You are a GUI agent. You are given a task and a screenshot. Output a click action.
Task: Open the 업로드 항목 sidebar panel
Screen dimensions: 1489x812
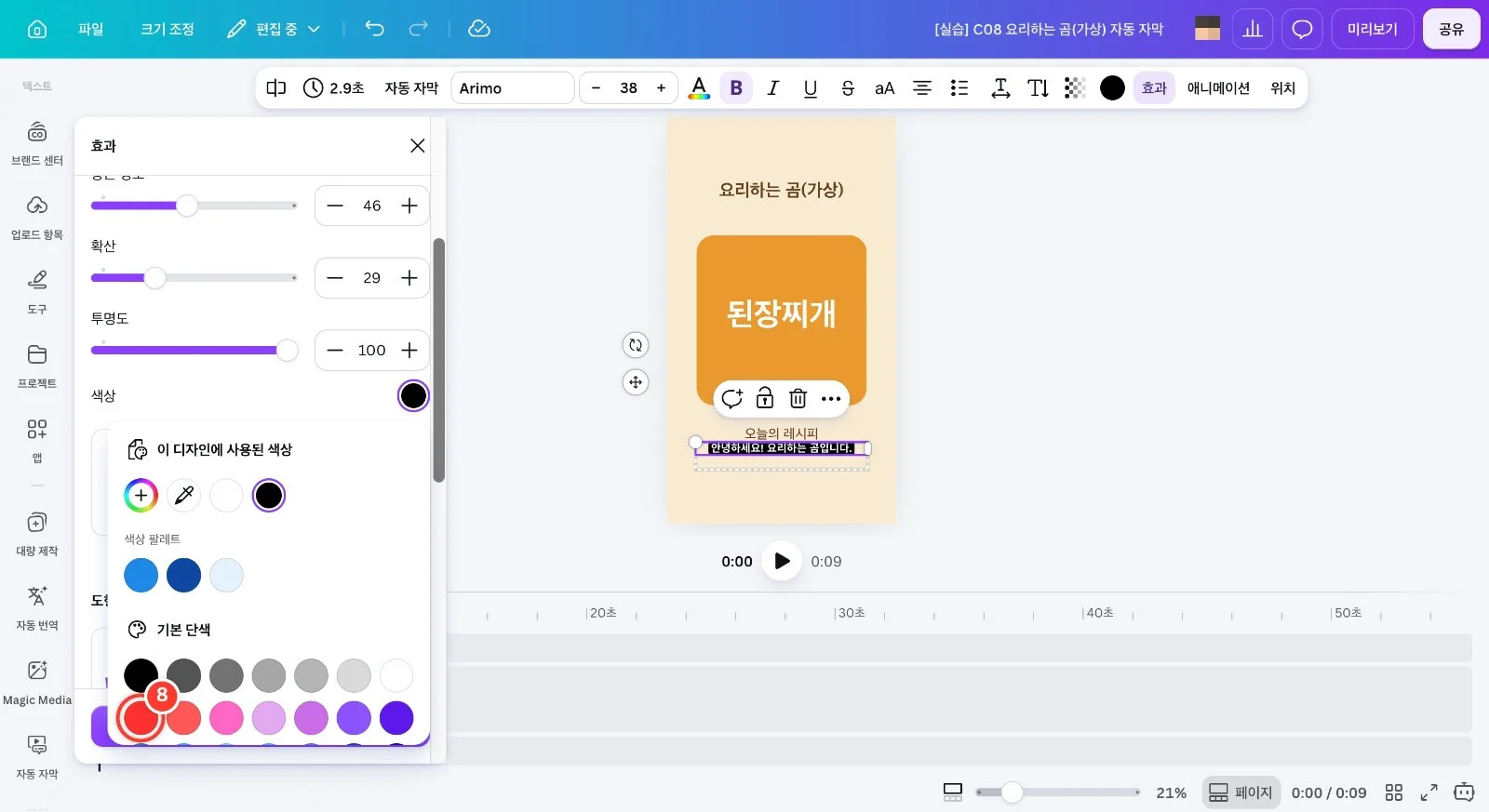(37, 218)
